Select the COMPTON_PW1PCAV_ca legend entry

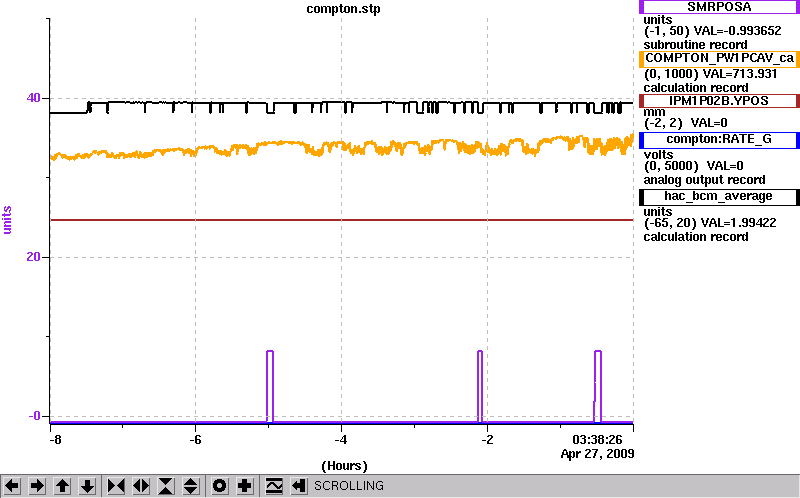pos(719,58)
